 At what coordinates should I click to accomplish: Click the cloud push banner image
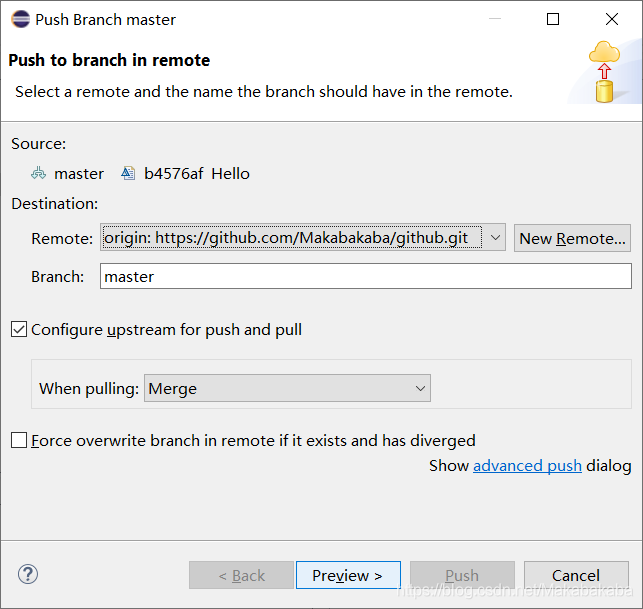pyautogui.click(x=604, y=71)
